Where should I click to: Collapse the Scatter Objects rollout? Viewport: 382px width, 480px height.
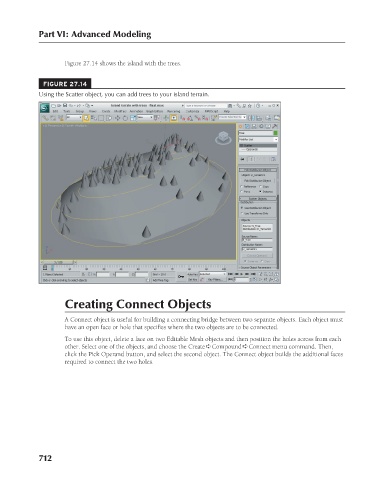point(258,199)
